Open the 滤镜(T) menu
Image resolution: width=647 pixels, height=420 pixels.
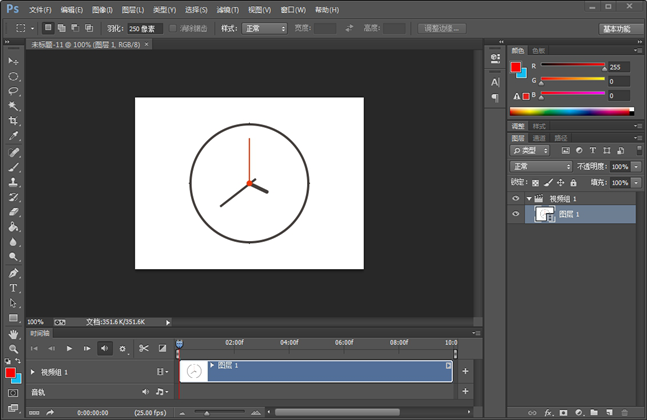coord(228,9)
